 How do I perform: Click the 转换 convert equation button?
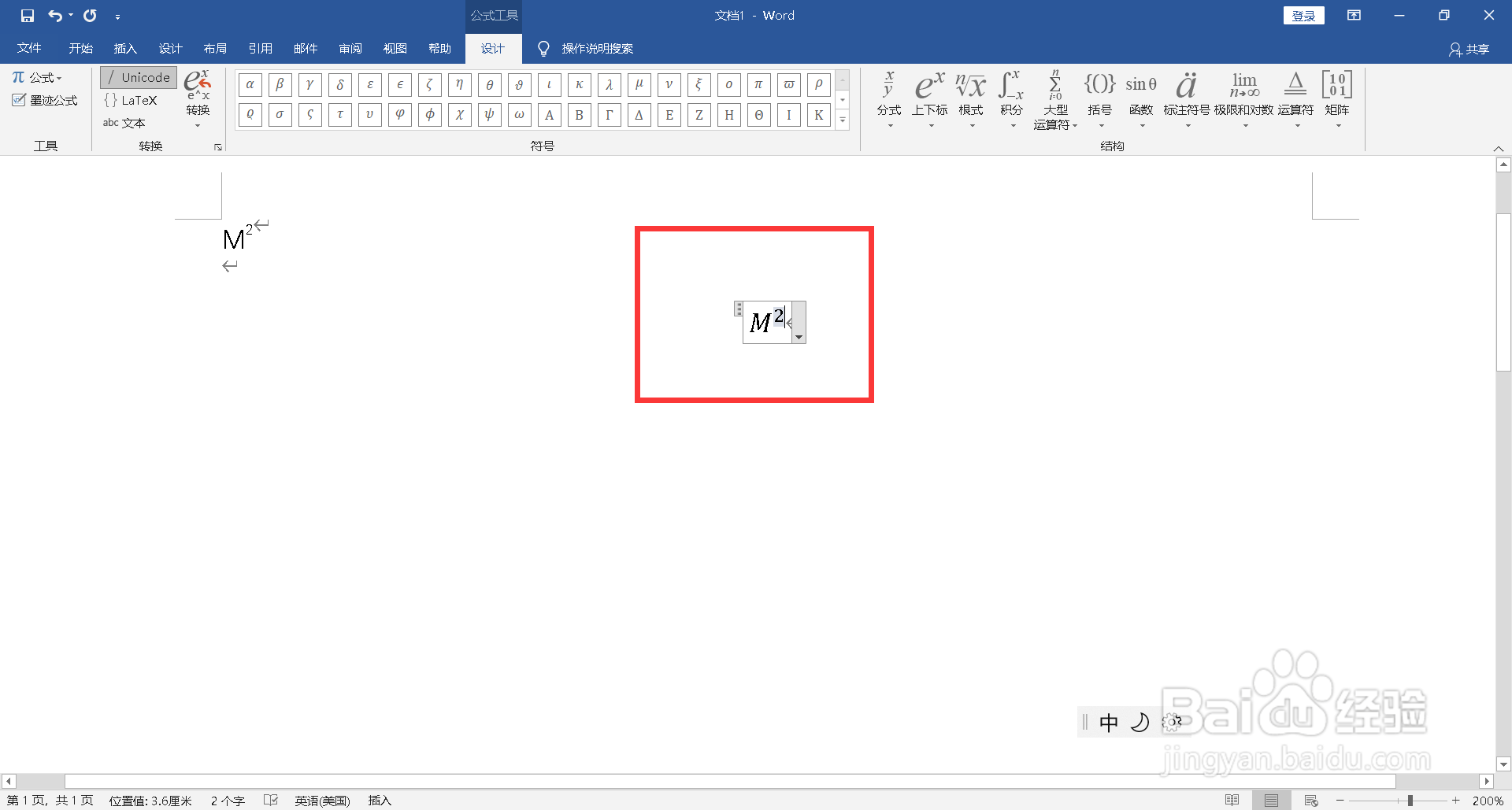point(198,99)
